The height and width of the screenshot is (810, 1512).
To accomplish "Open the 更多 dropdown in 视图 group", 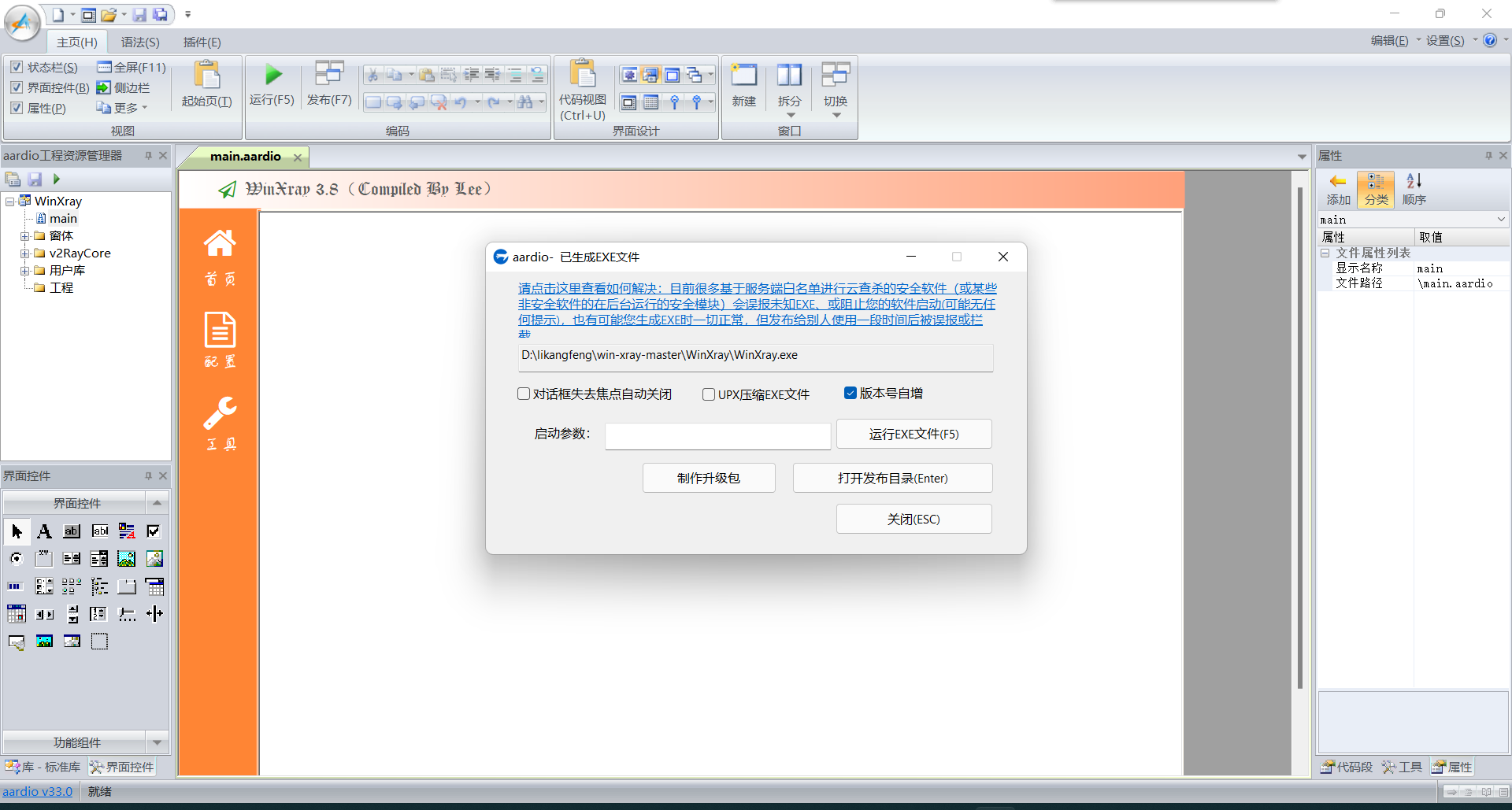I will (x=122, y=108).
